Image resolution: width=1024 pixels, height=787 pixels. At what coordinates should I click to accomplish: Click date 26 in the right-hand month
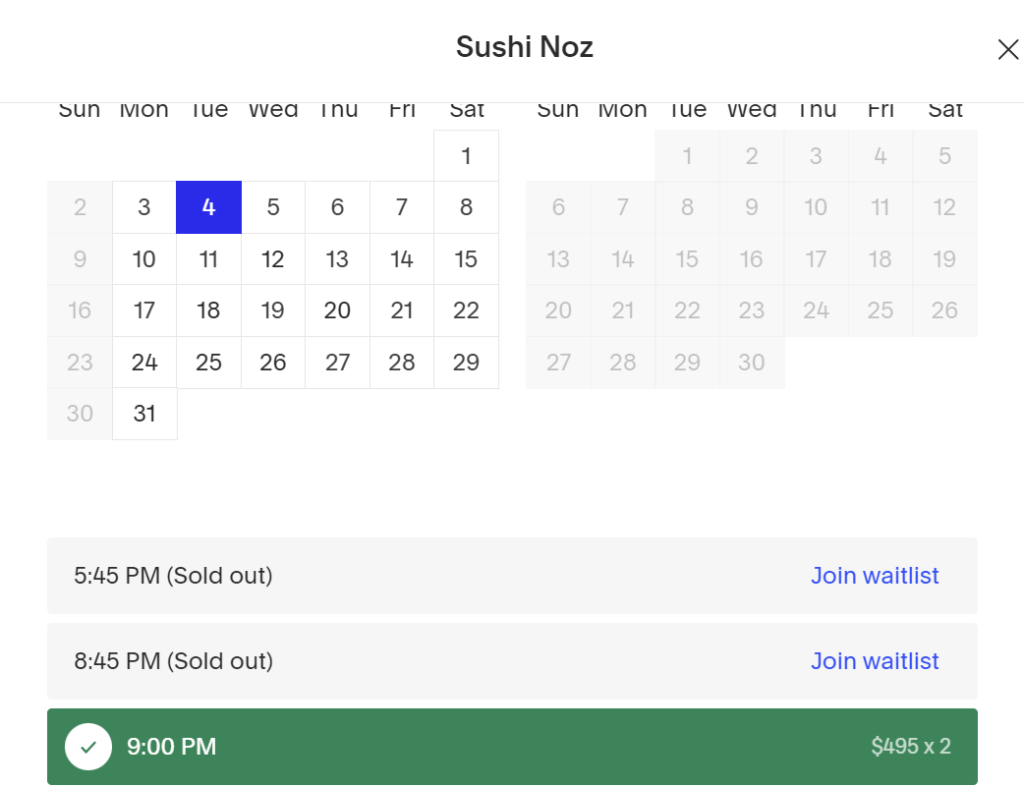click(945, 310)
